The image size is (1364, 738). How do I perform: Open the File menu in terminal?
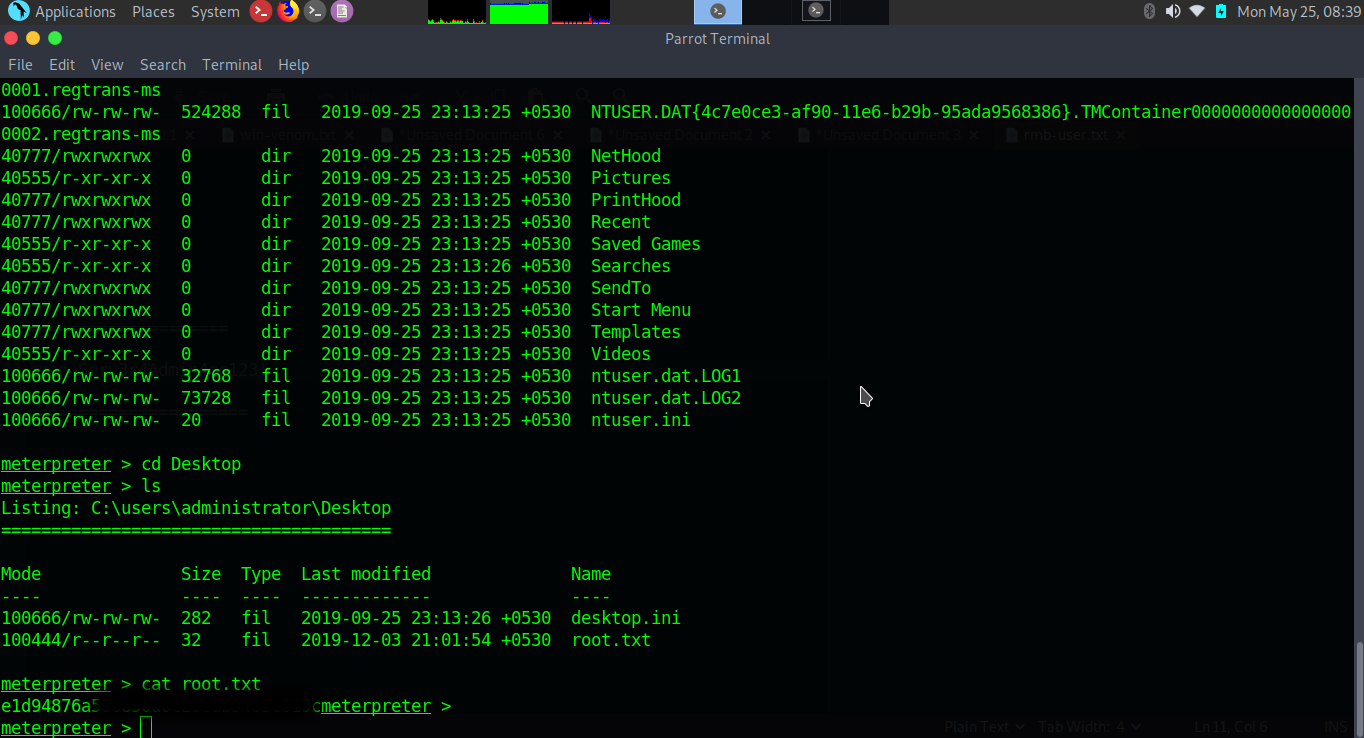coord(20,65)
